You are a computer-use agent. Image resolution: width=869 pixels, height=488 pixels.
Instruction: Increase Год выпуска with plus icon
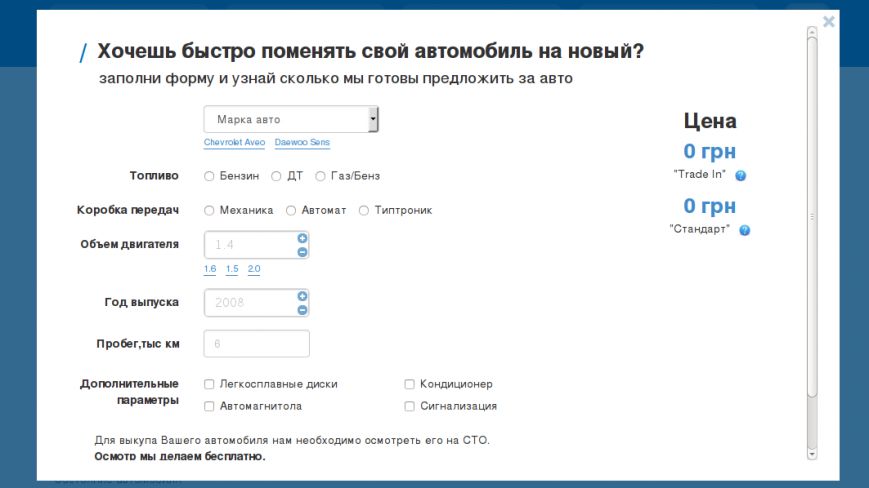point(302,296)
